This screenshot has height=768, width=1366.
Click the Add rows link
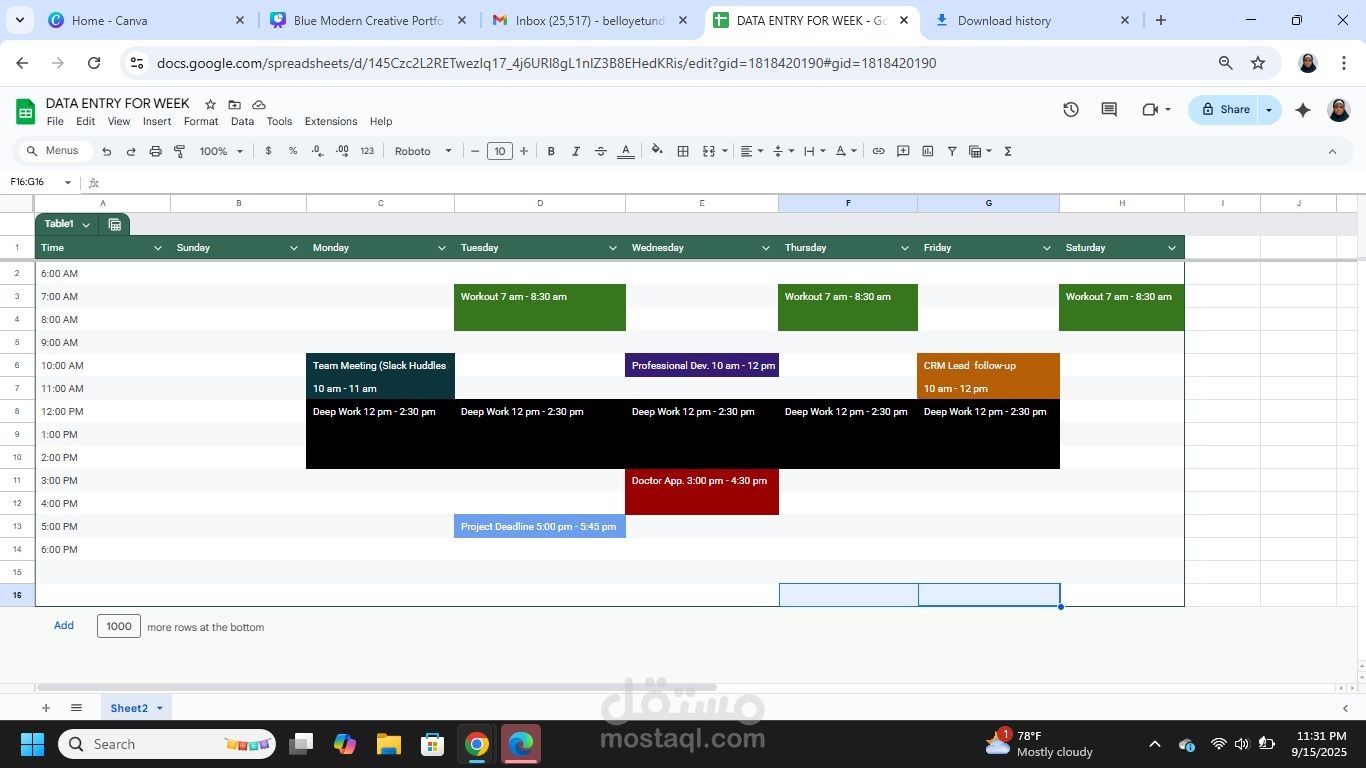tap(64, 625)
